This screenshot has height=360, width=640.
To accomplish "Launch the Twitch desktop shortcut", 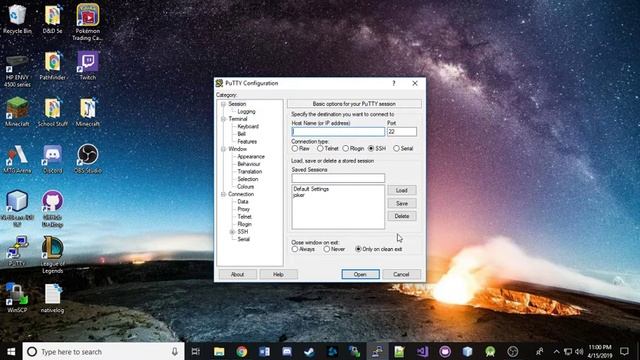I will coord(88,65).
